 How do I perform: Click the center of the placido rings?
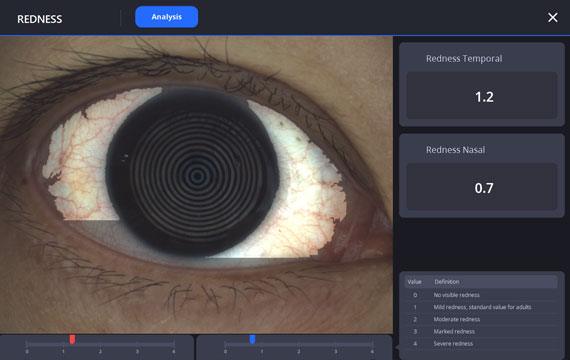[197, 176]
